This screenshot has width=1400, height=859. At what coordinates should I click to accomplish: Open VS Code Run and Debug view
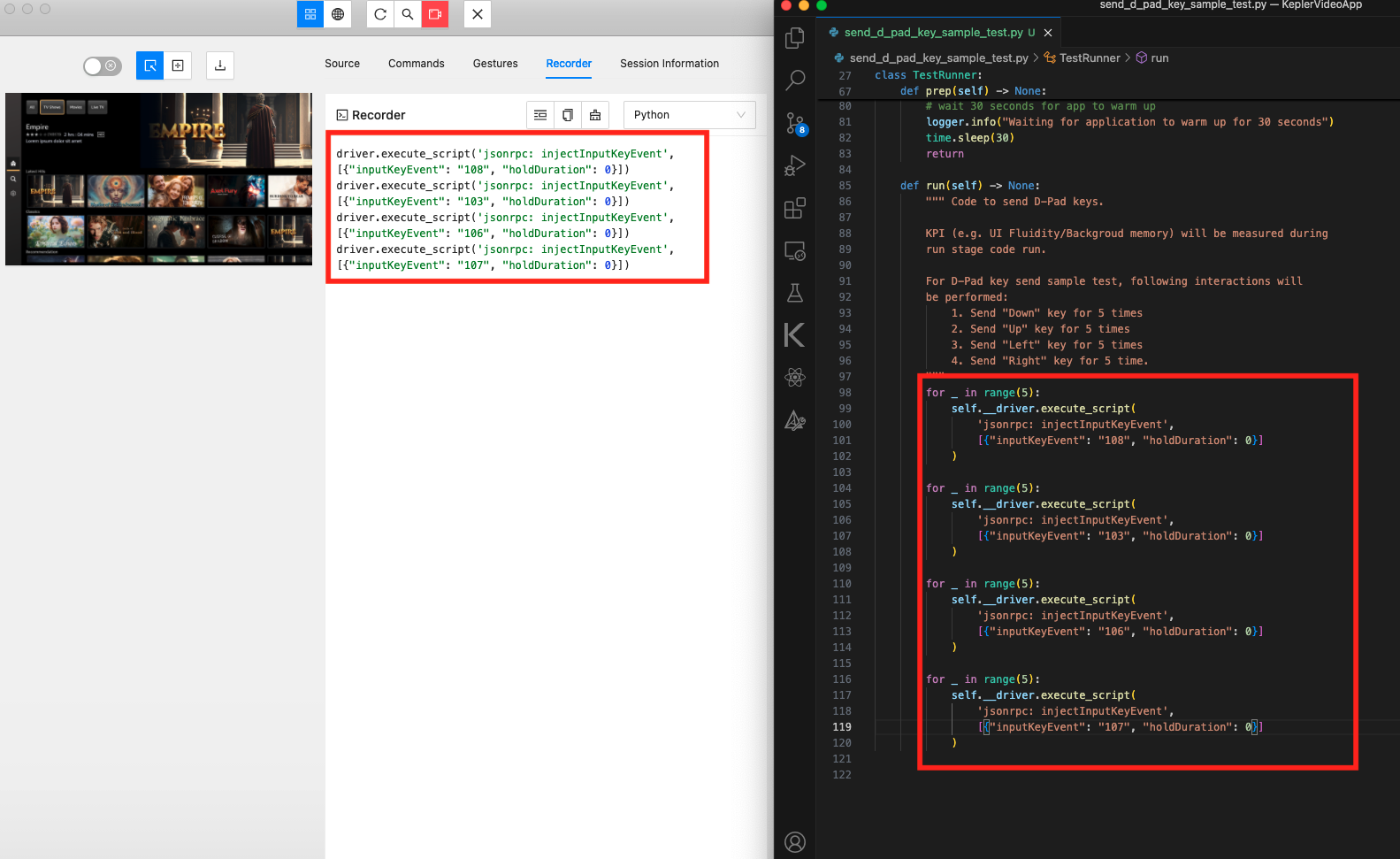pyautogui.click(x=795, y=165)
